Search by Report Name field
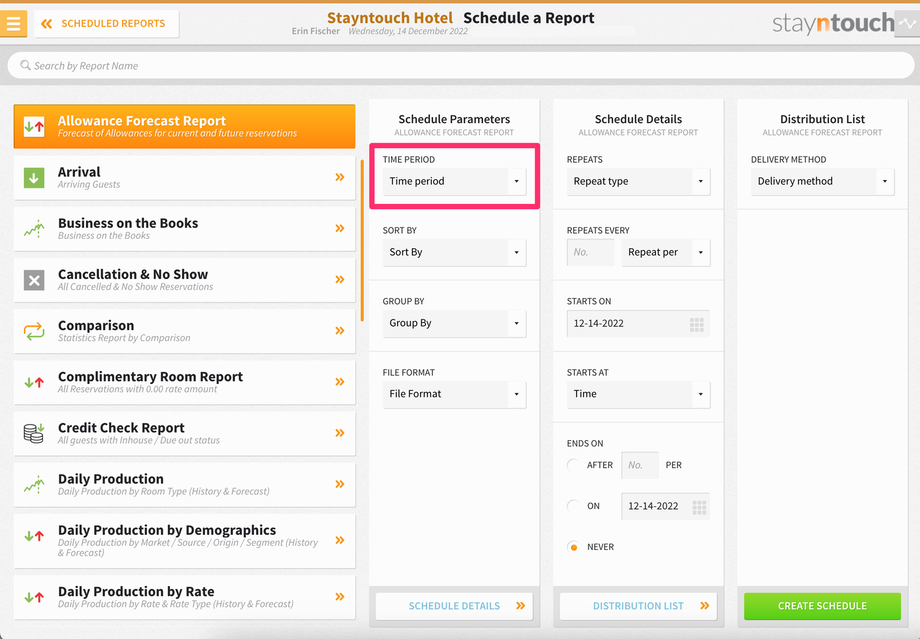Screen dimensions: 920x639 [x=461, y=66]
